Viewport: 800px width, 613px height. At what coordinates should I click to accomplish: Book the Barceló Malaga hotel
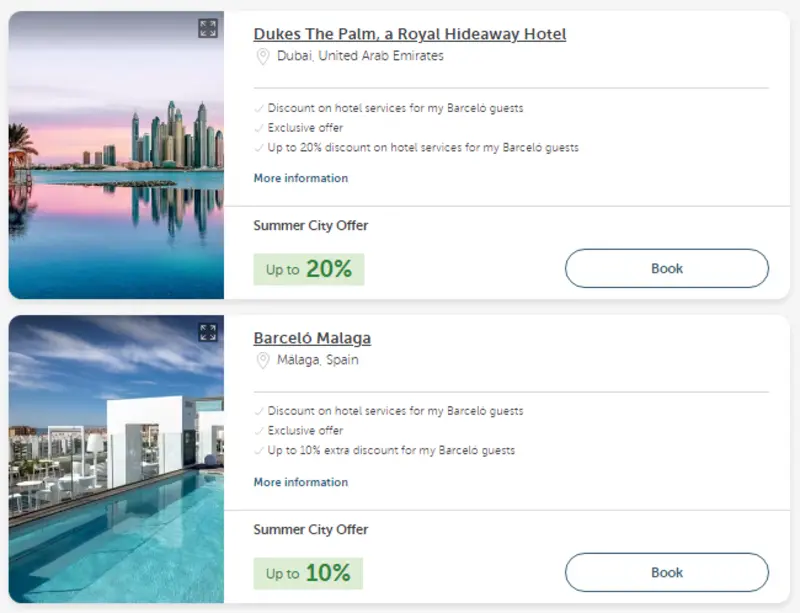point(666,572)
